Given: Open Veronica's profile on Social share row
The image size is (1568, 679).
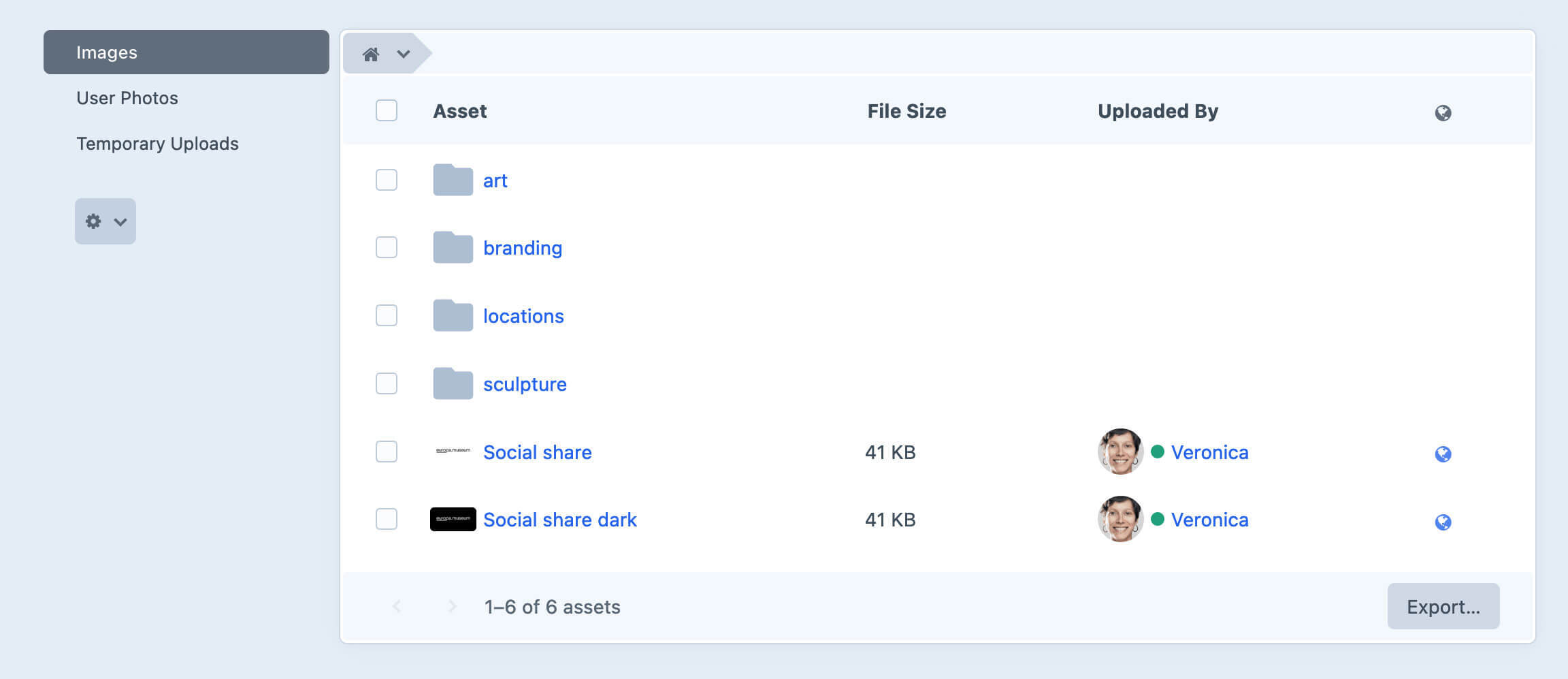Looking at the screenshot, I should (1209, 452).
